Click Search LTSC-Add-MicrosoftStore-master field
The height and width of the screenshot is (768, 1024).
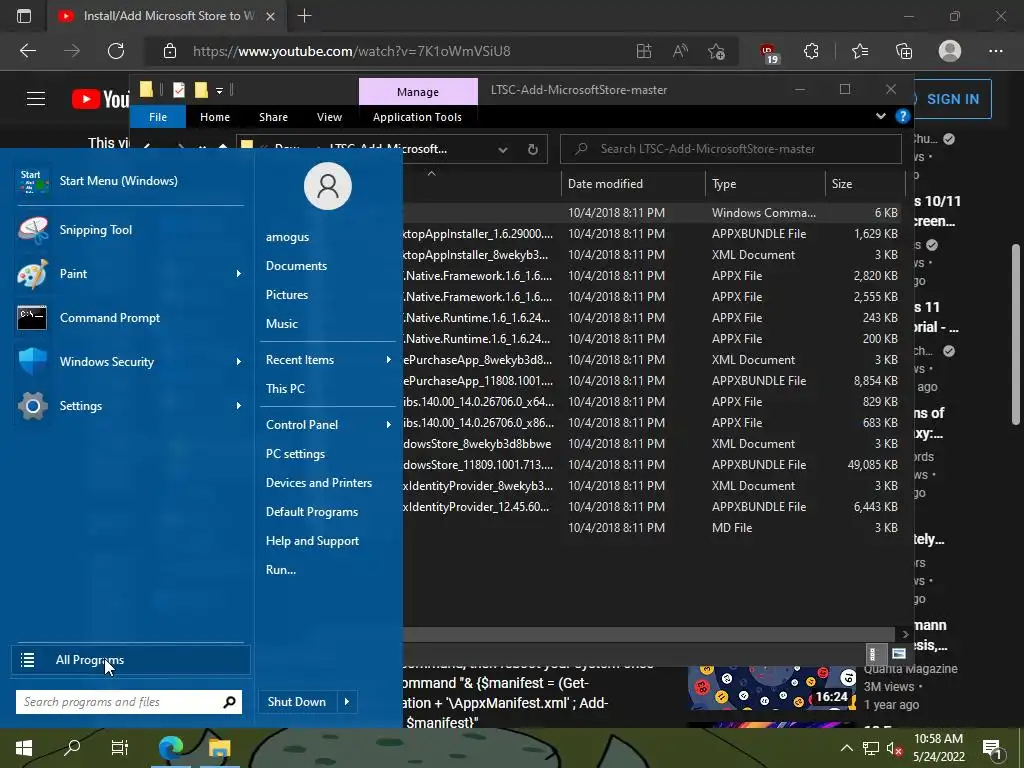pyautogui.click(x=731, y=149)
